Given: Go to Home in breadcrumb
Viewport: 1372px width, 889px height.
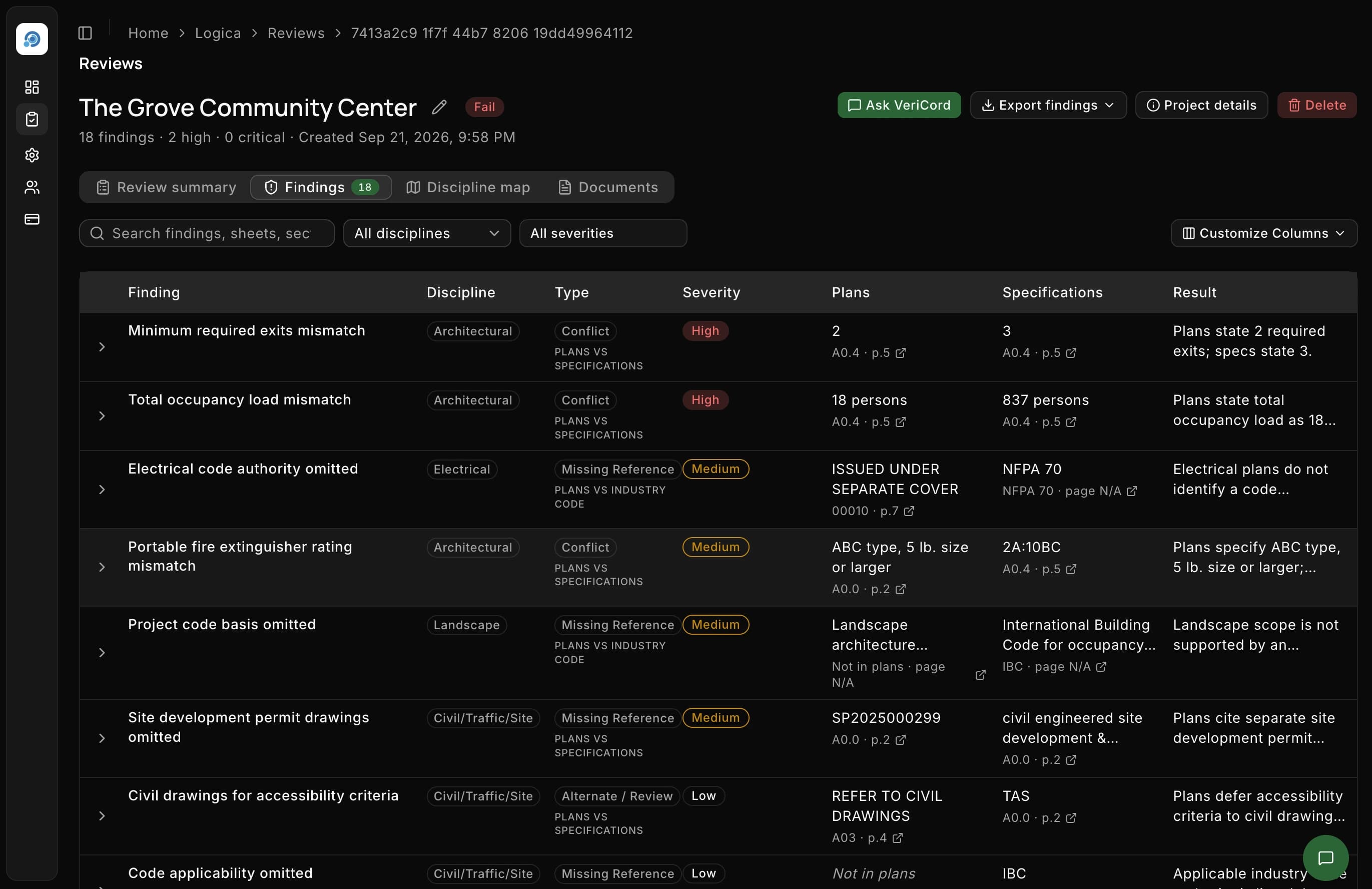Looking at the screenshot, I should [x=148, y=33].
